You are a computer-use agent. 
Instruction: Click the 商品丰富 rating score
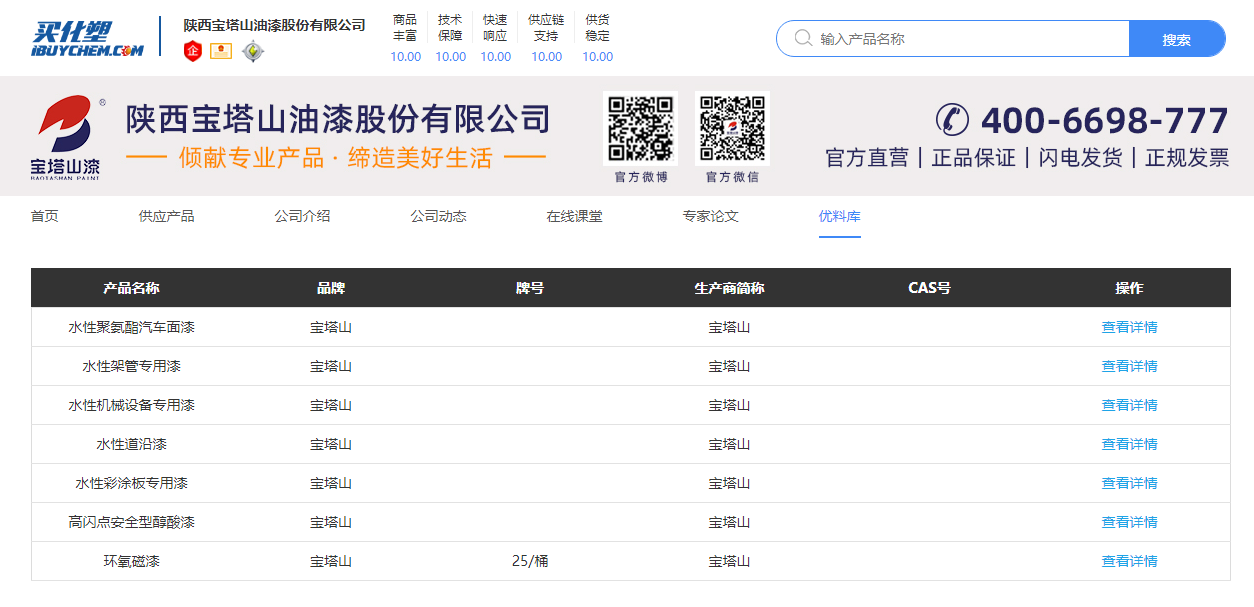click(406, 57)
